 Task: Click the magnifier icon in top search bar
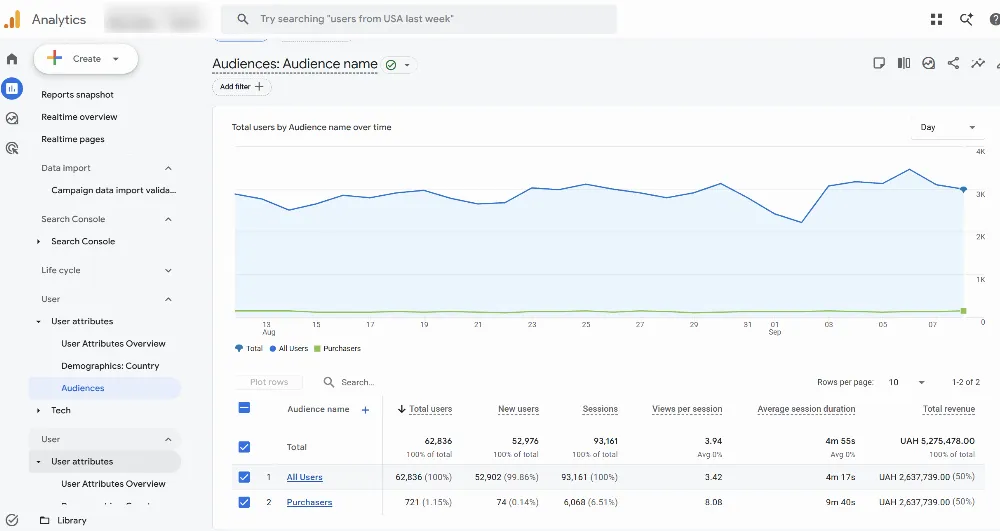click(242, 19)
